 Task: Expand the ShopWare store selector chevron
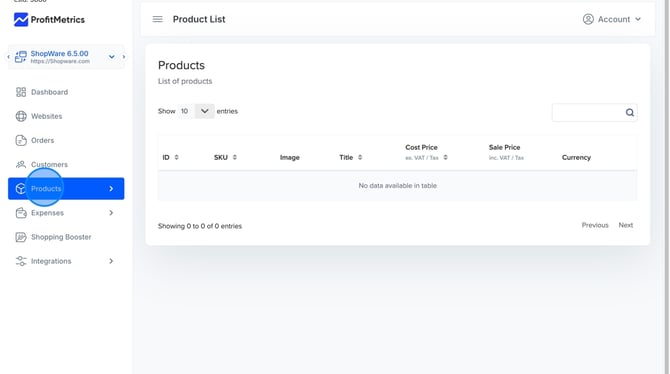(112, 57)
